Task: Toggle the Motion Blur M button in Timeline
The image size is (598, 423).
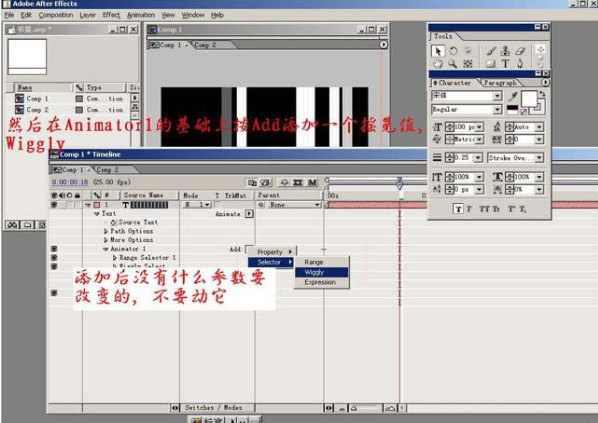Action: (x=312, y=183)
